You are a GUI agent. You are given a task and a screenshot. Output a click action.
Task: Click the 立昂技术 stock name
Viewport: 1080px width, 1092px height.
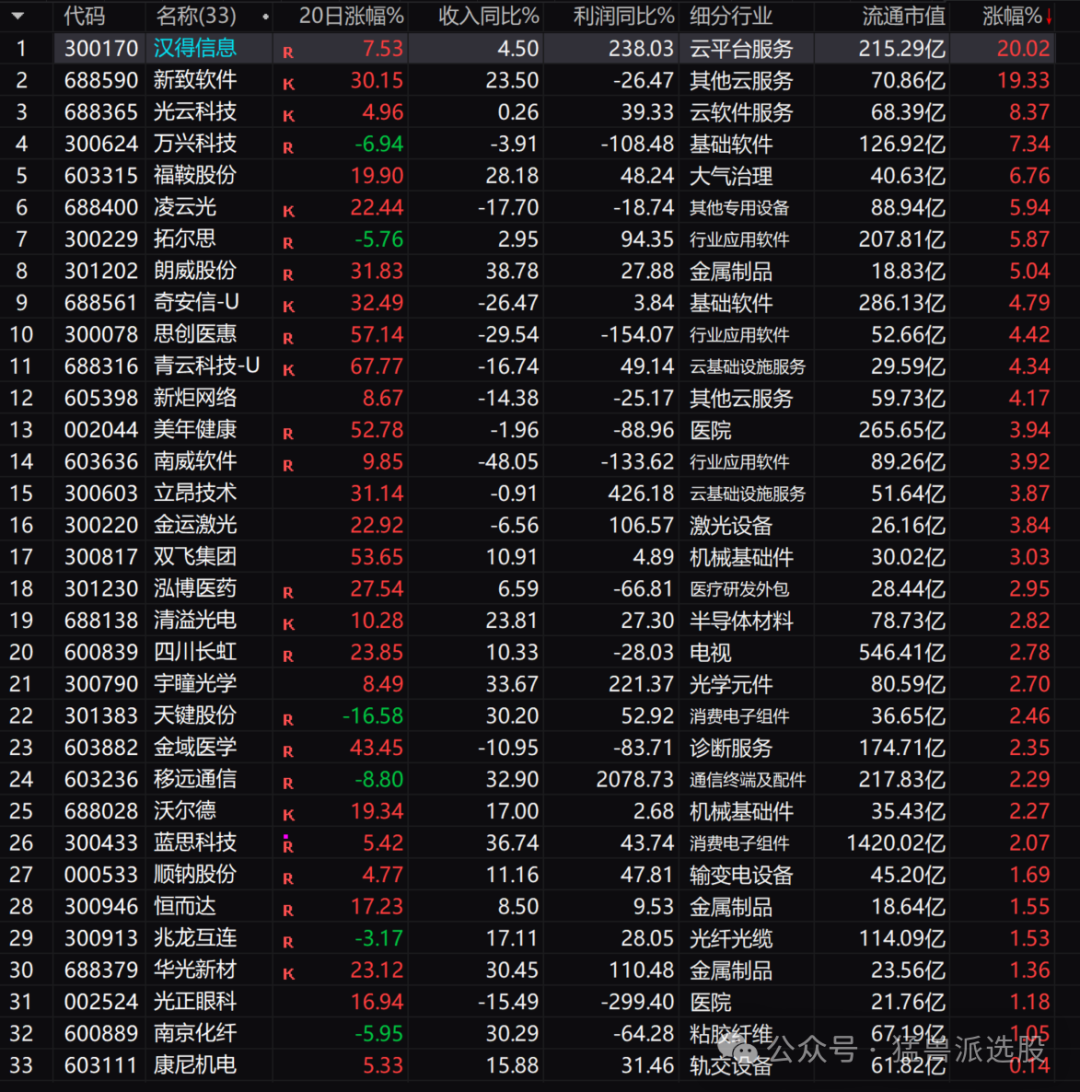195,493
